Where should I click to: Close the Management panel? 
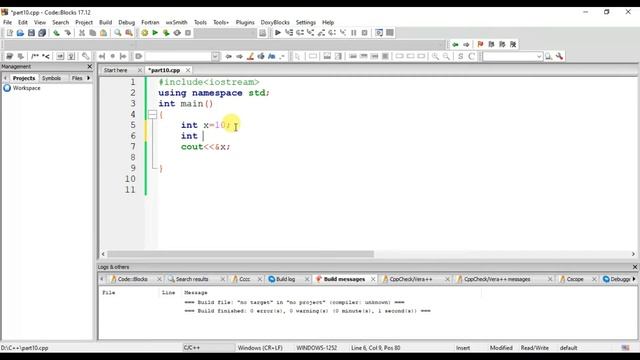pos(90,66)
